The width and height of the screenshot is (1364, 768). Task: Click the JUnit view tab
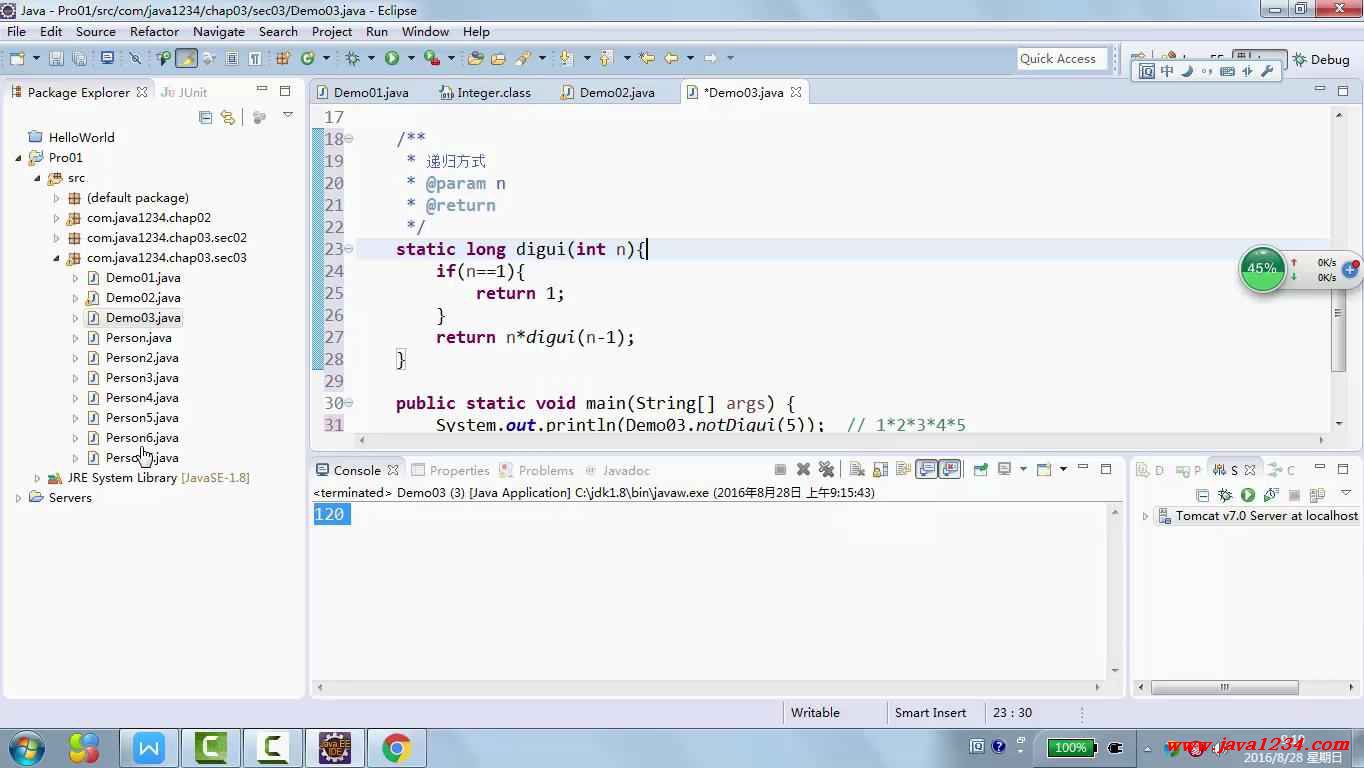point(184,92)
